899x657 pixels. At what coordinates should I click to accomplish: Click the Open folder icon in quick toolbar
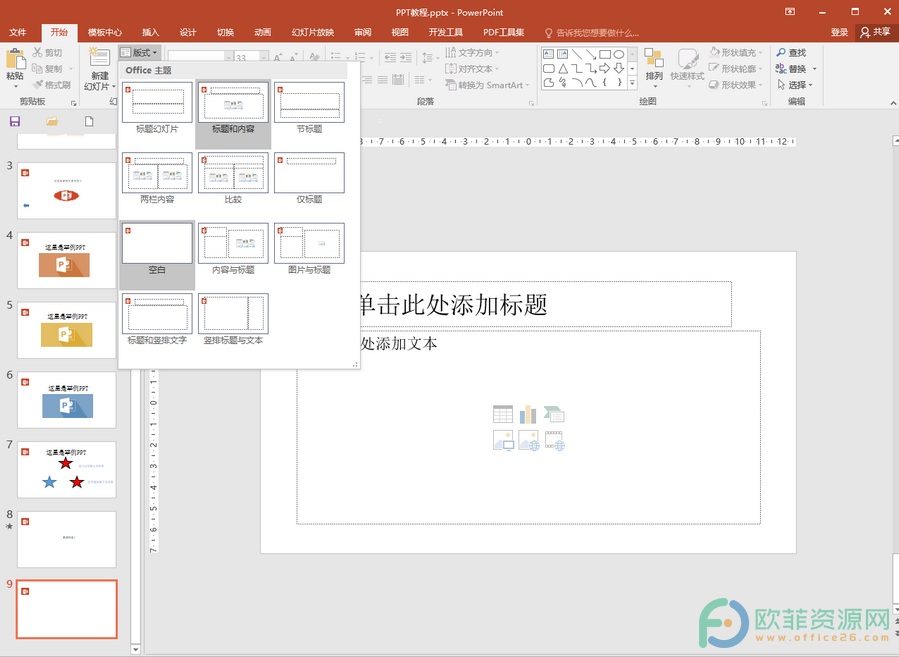point(52,121)
